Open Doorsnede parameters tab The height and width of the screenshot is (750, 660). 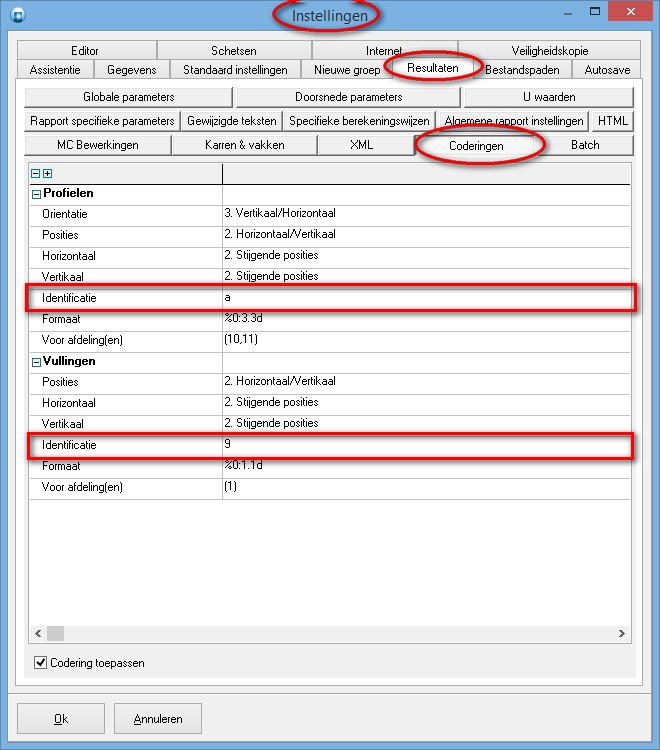348,97
